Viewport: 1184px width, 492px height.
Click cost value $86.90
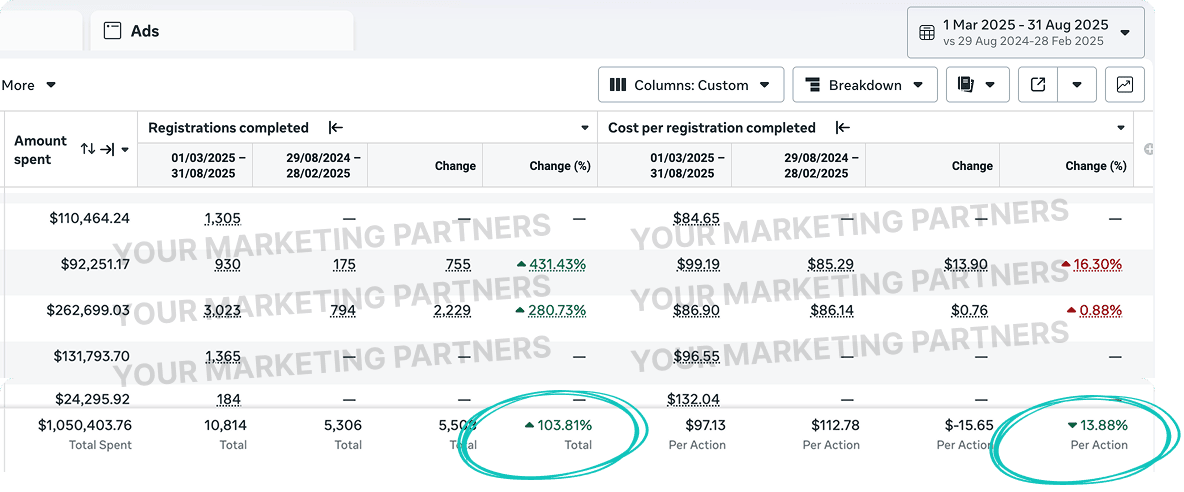click(696, 311)
